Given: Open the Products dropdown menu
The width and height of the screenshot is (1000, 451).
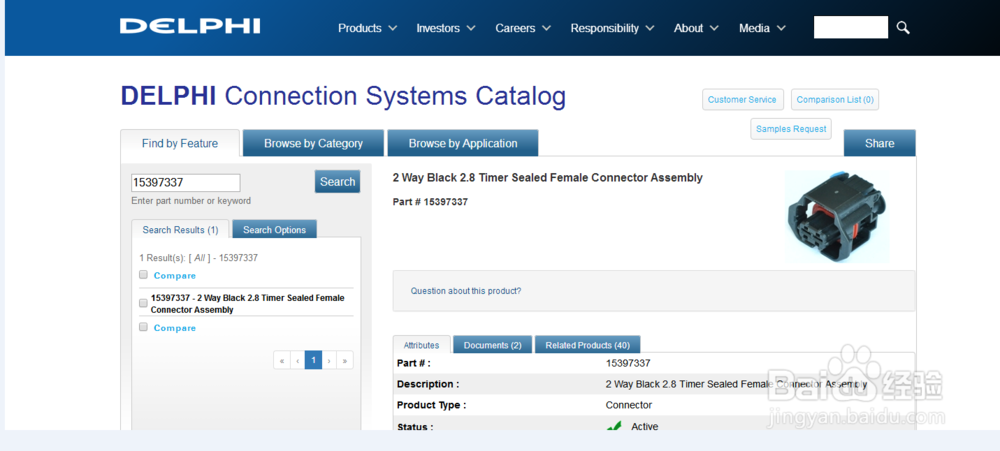Looking at the screenshot, I should (x=367, y=28).
